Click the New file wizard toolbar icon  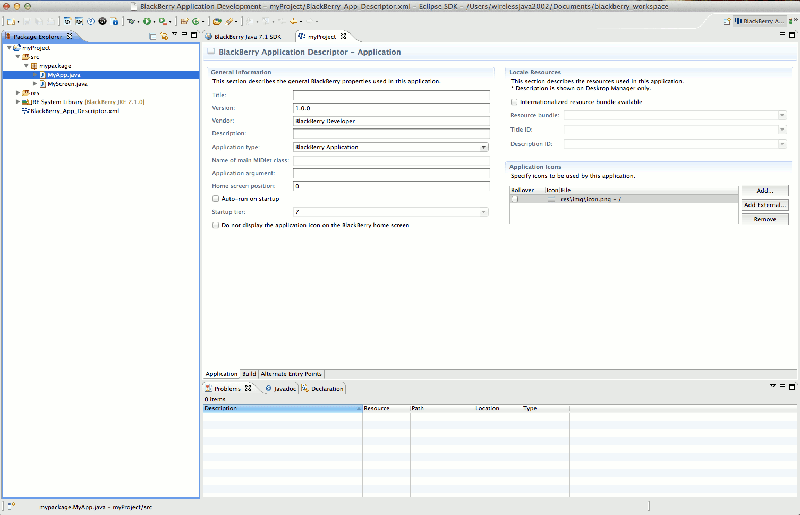tap(10, 21)
